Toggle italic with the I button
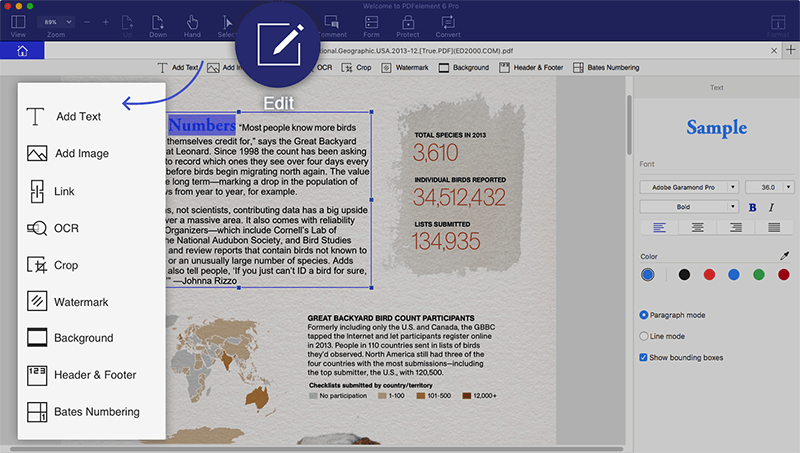The width and height of the screenshot is (800, 453). [771, 207]
